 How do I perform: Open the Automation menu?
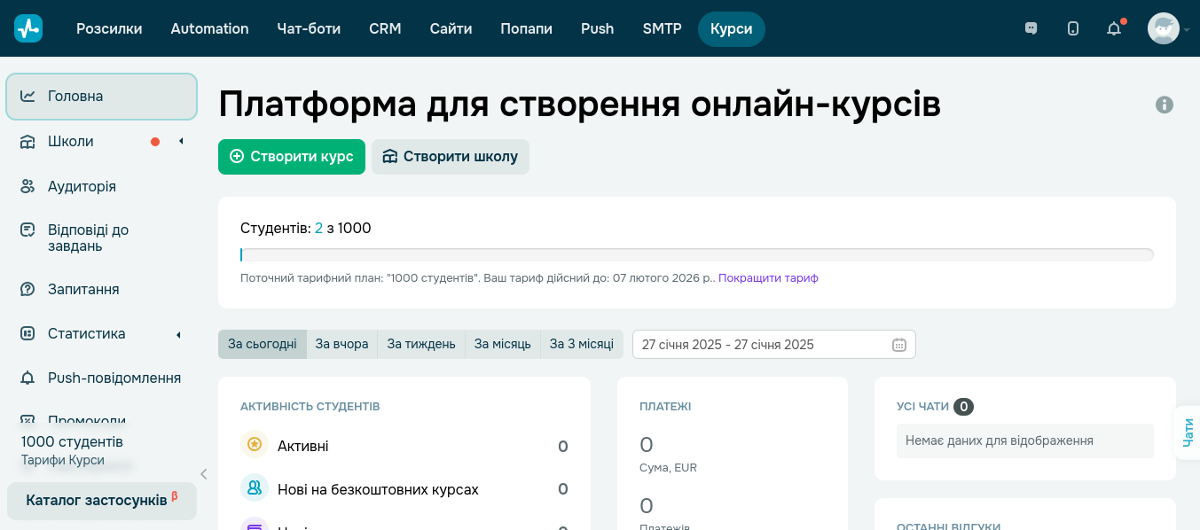(x=210, y=29)
